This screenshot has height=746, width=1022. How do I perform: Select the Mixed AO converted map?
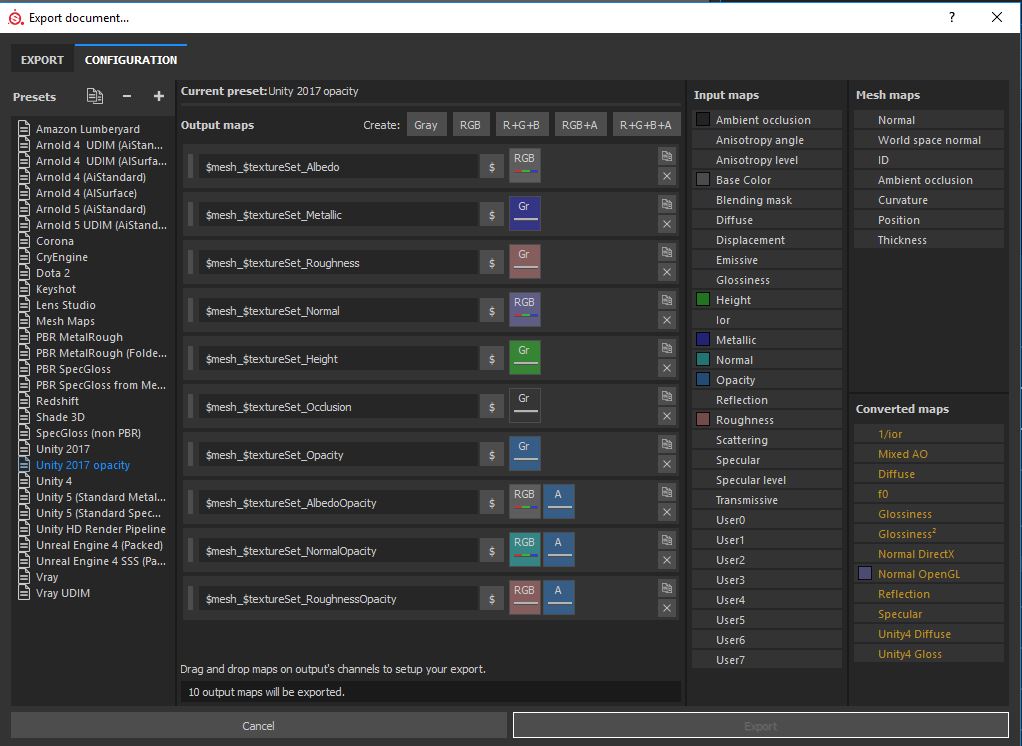(x=929, y=454)
